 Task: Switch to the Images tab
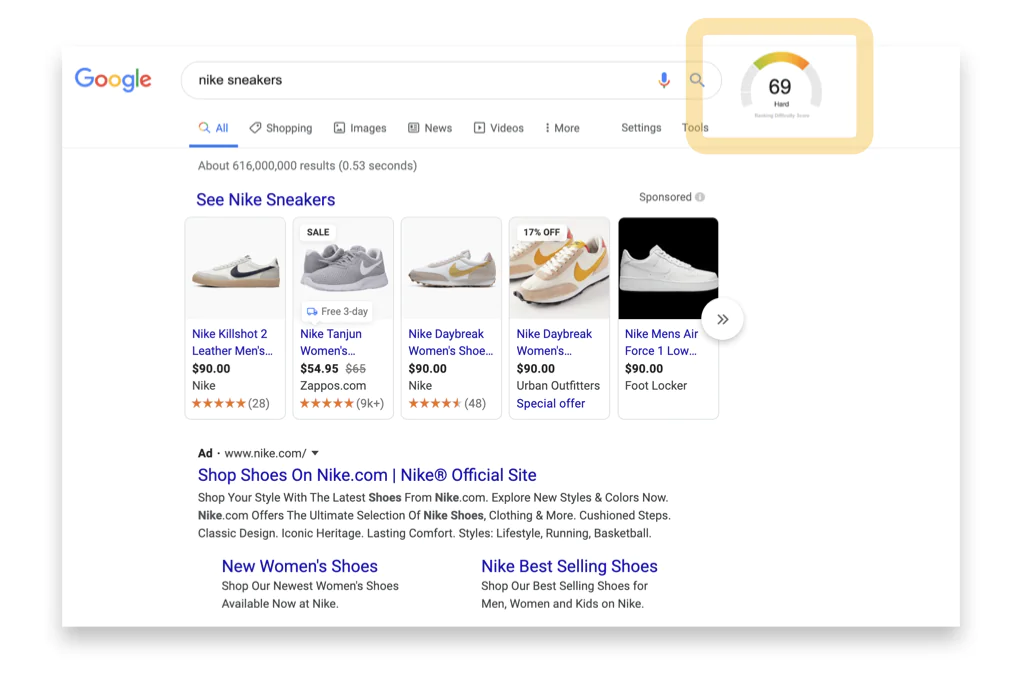click(x=360, y=128)
